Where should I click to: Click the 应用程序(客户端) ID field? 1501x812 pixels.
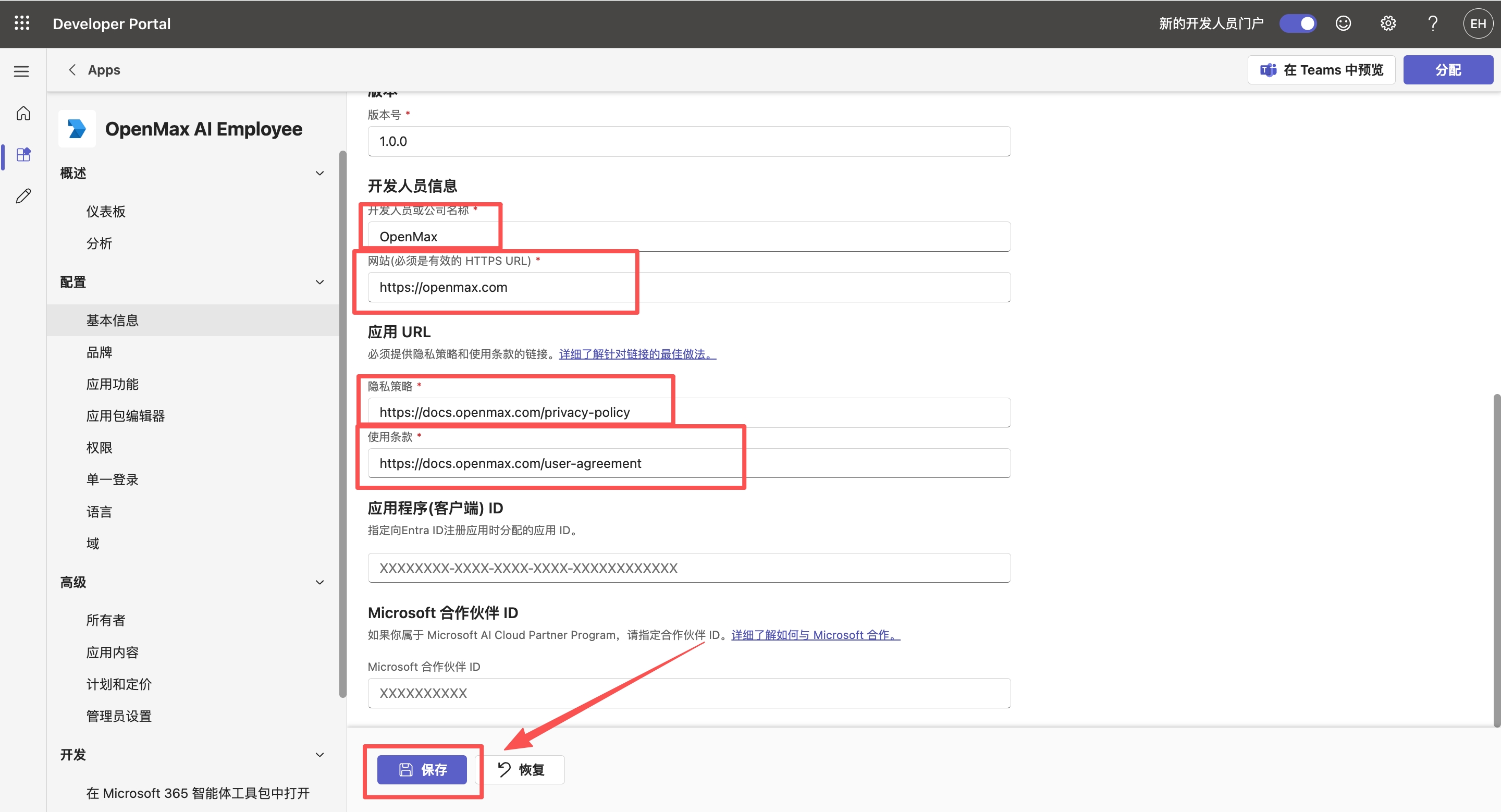coord(688,568)
